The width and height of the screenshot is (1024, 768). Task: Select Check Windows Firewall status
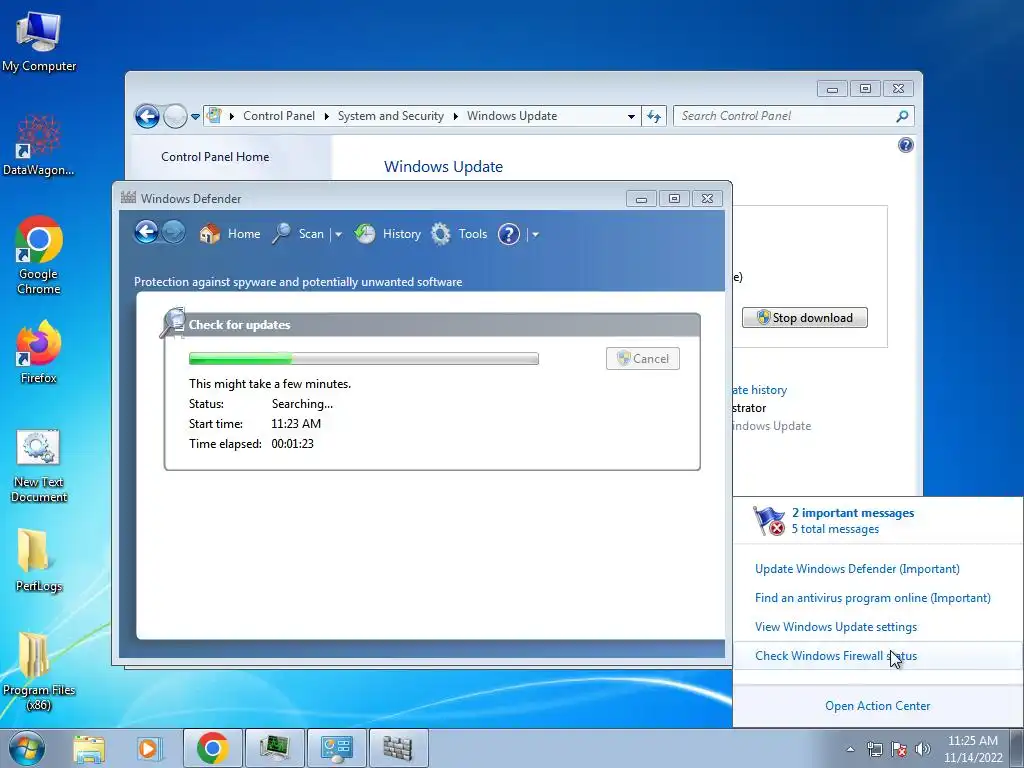[x=836, y=656]
